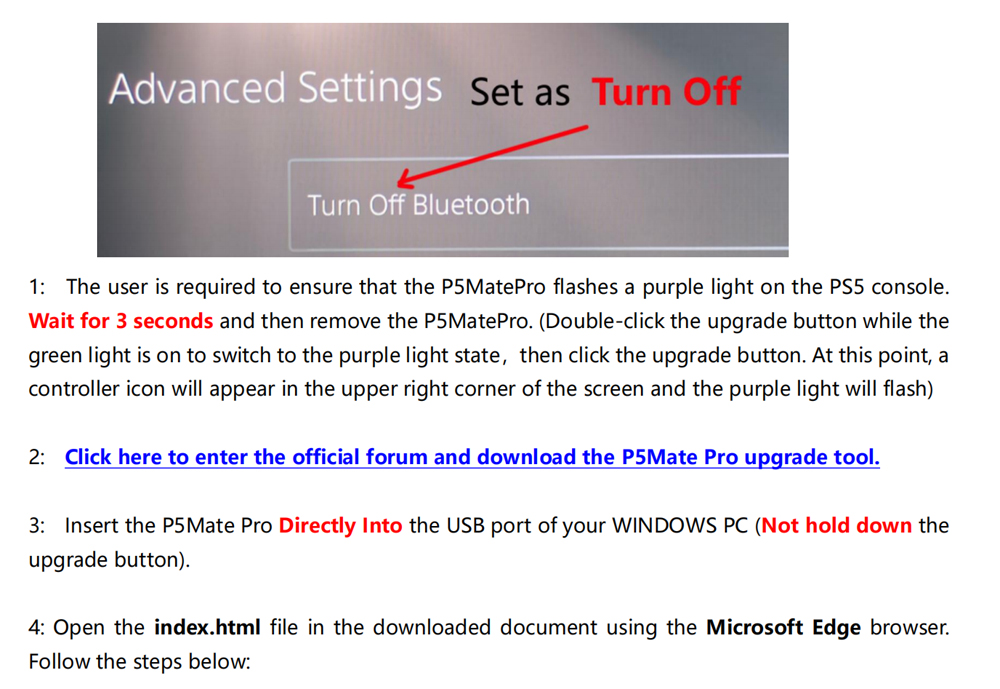Click the step number "2:" marker

point(37,457)
